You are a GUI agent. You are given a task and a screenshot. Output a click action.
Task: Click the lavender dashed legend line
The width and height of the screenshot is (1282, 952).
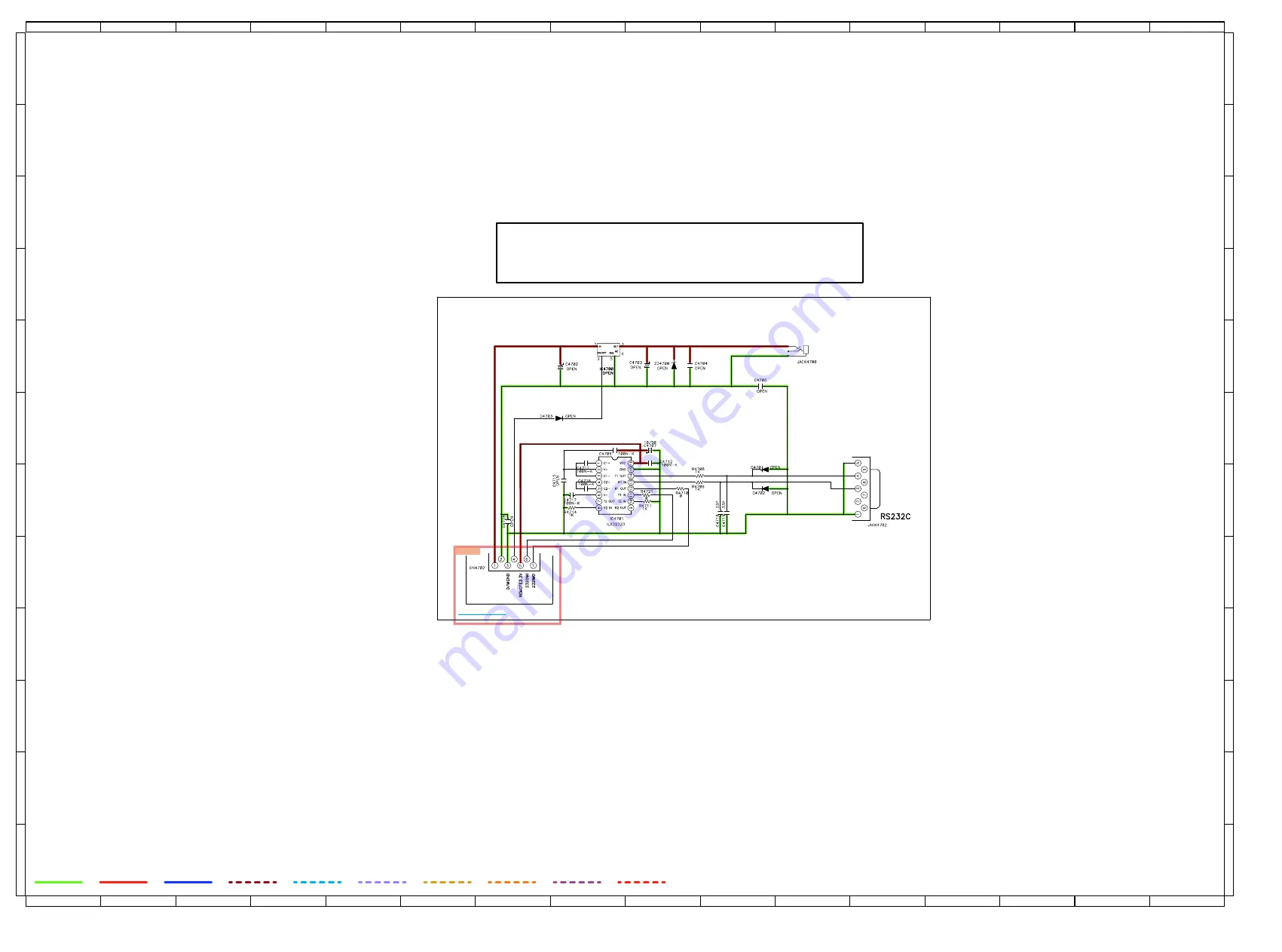pyautogui.click(x=382, y=882)
